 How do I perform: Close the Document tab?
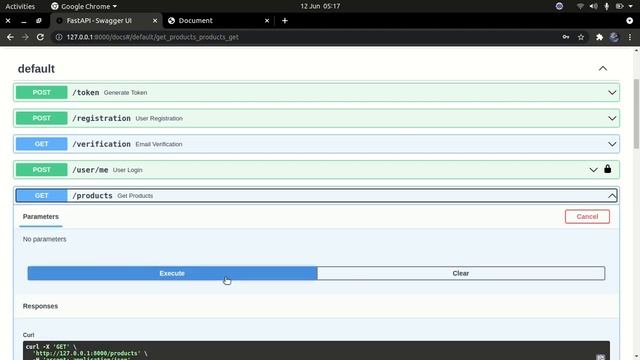point(267,20)
